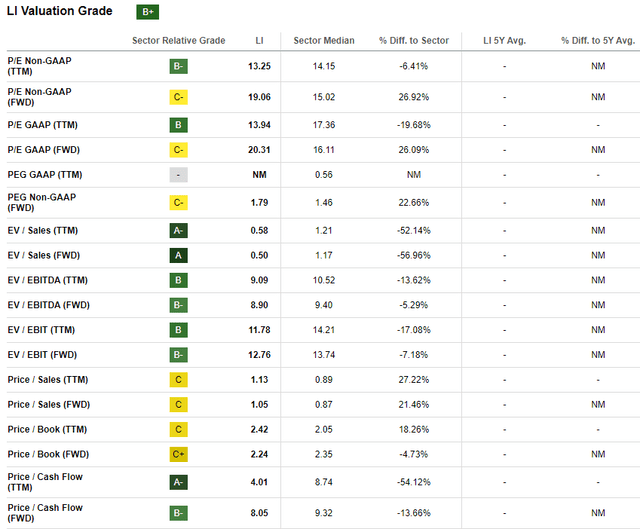This screenshot has height=529, width=640.
Task: Select the PEG Non-GAAP (FWD) row label
Action: click(42, 202)
